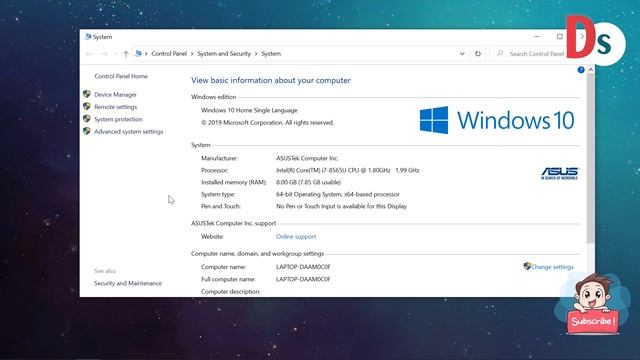
Task: Open Security and Maintenance link
Action: [128, 283]
